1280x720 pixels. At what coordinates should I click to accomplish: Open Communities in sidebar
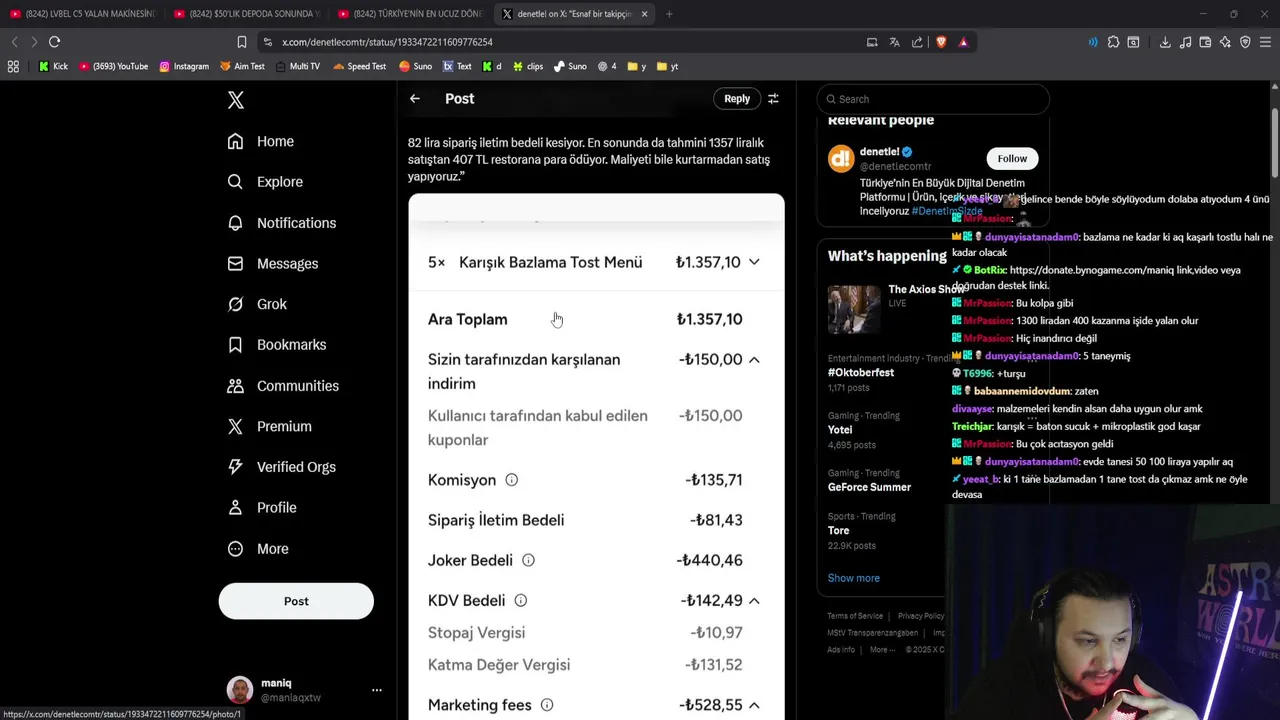tap(283, 386)
